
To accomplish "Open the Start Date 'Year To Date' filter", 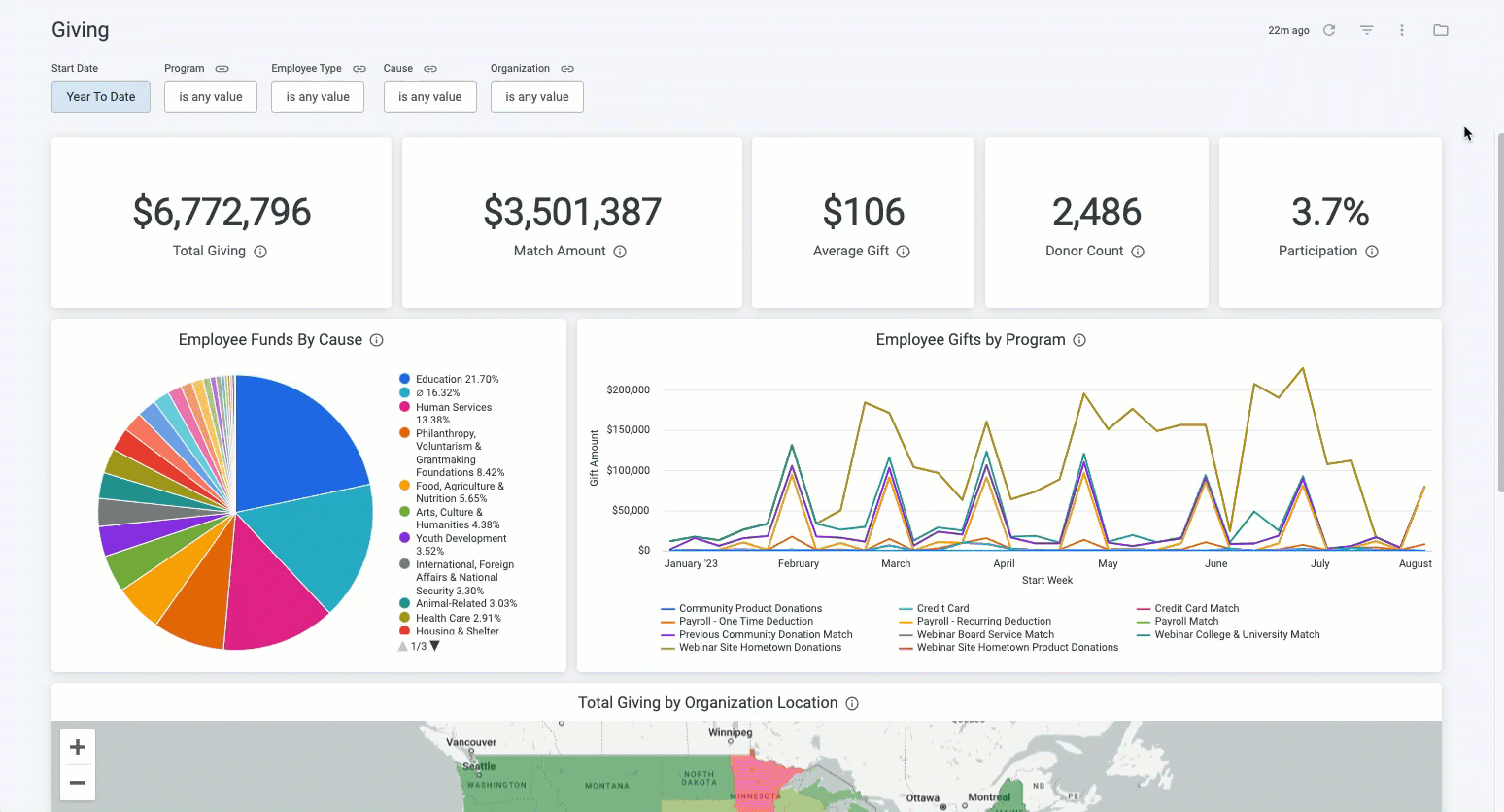I will click(x=101, y=97).
